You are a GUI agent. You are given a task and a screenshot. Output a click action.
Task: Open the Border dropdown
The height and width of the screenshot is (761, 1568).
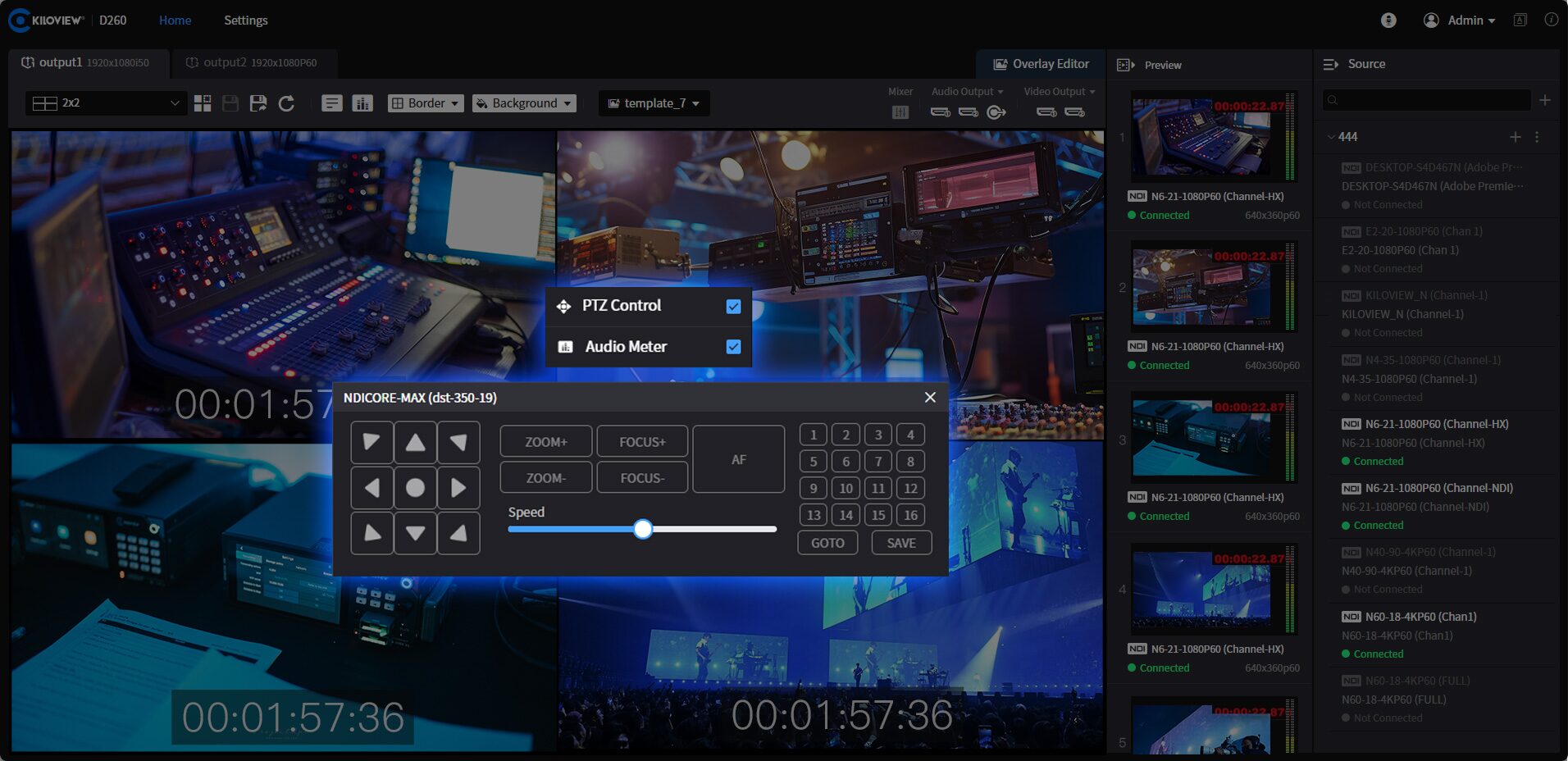coord(425,103)
